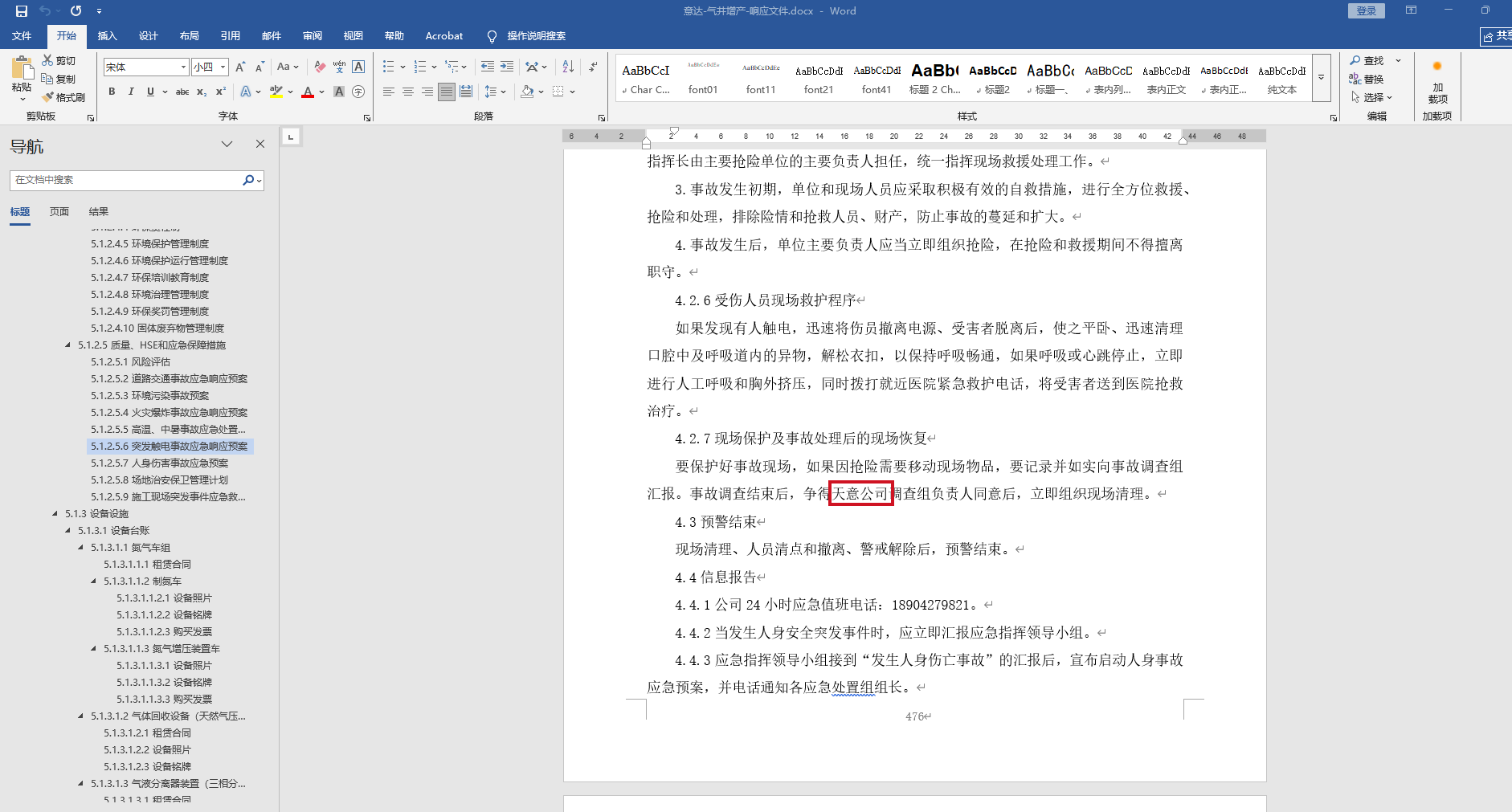Copy selection with the 复制 button
The height and width of the screenshot is (812, 1512).
[x=59, y=79]
